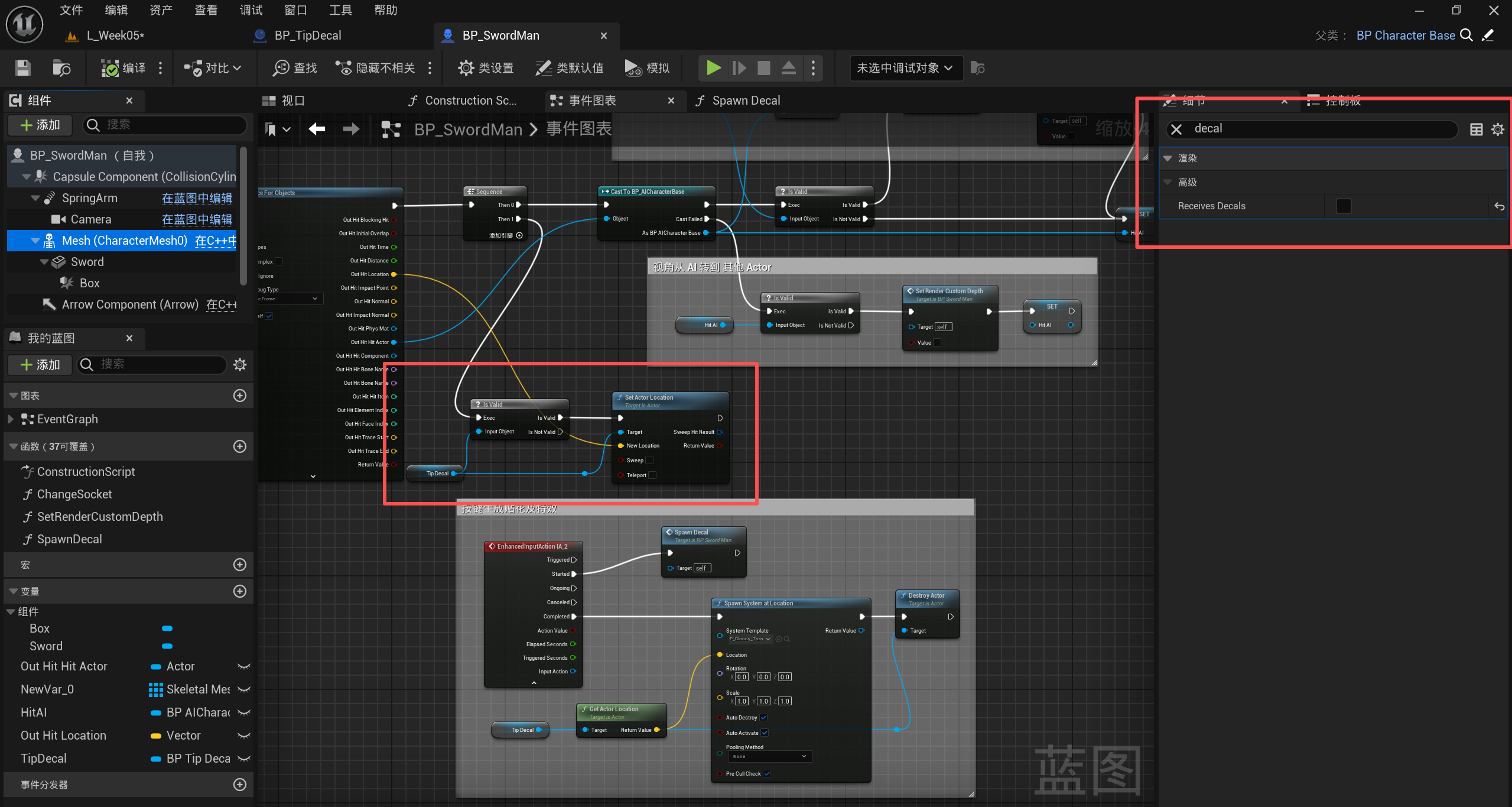Expand the EventGraph tree item
Screen dimensions: 1512x807
click(11, 419)
